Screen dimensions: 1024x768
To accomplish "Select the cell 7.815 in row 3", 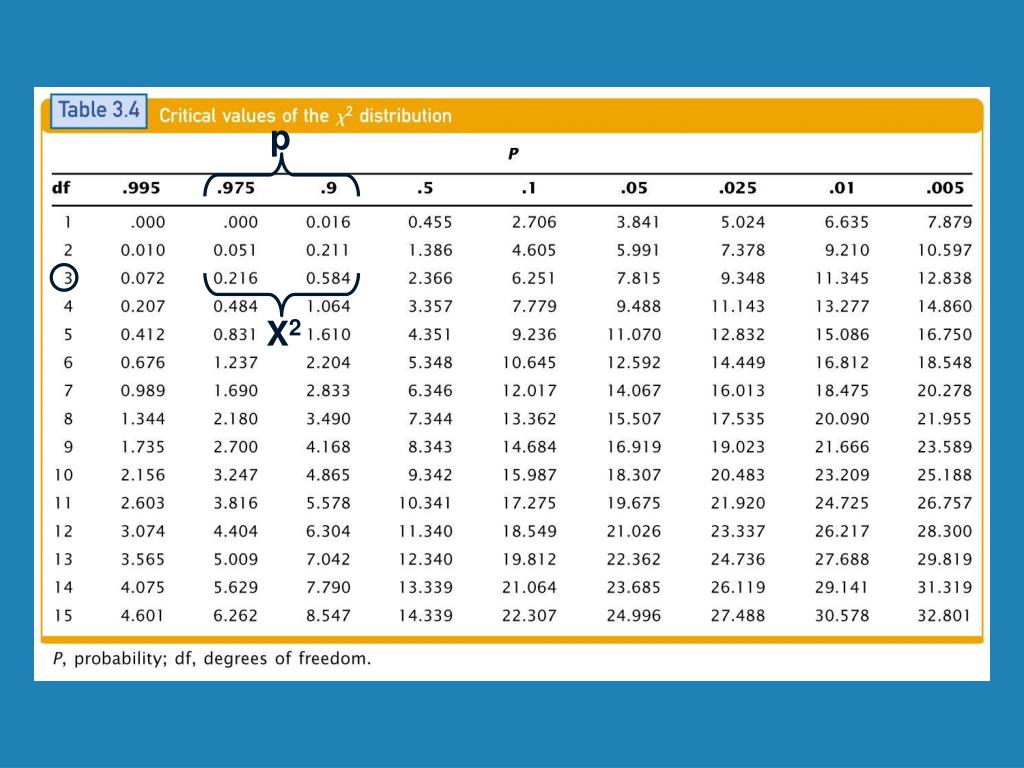I will pyautogui.click(x=638, y=279).
